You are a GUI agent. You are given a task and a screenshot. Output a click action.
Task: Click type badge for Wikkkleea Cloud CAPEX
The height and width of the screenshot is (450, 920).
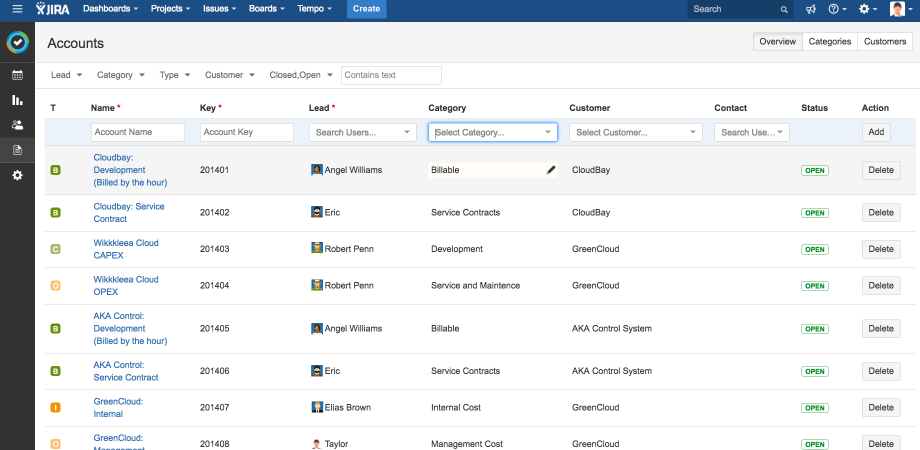coord(56,249)
